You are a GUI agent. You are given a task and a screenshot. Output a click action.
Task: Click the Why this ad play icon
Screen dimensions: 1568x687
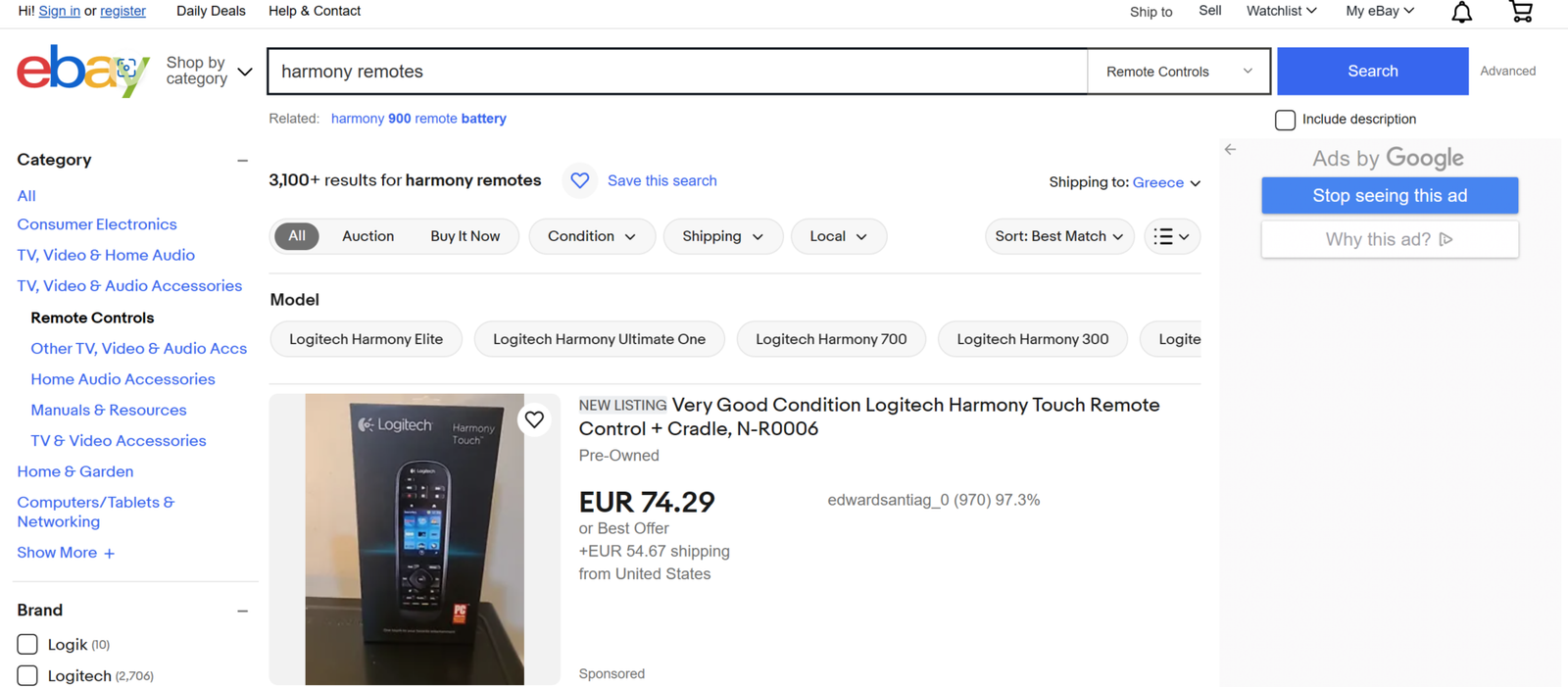1445,239
